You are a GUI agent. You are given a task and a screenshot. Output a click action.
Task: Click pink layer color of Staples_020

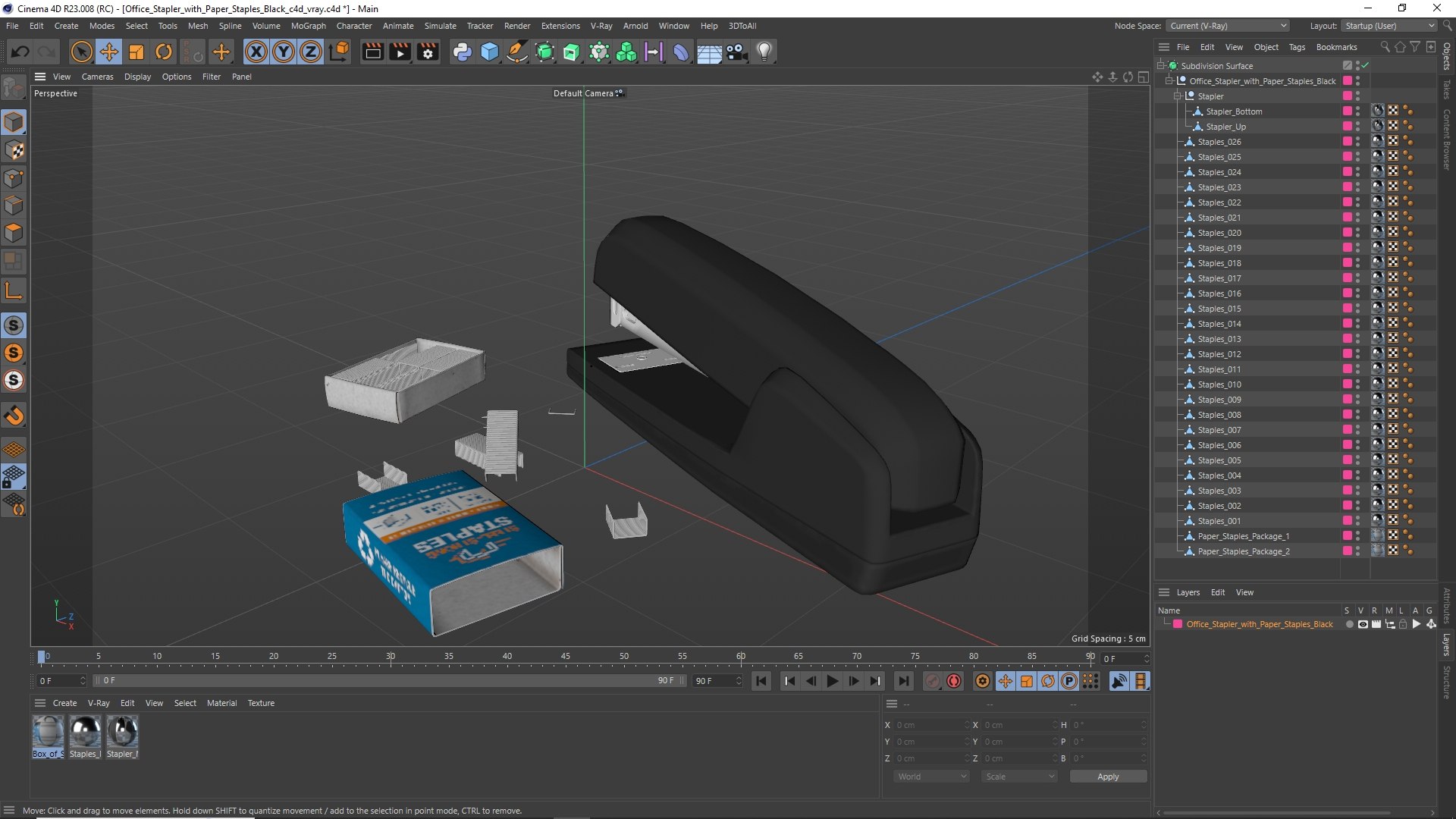pyautogui.click(x=1347, y=233)
